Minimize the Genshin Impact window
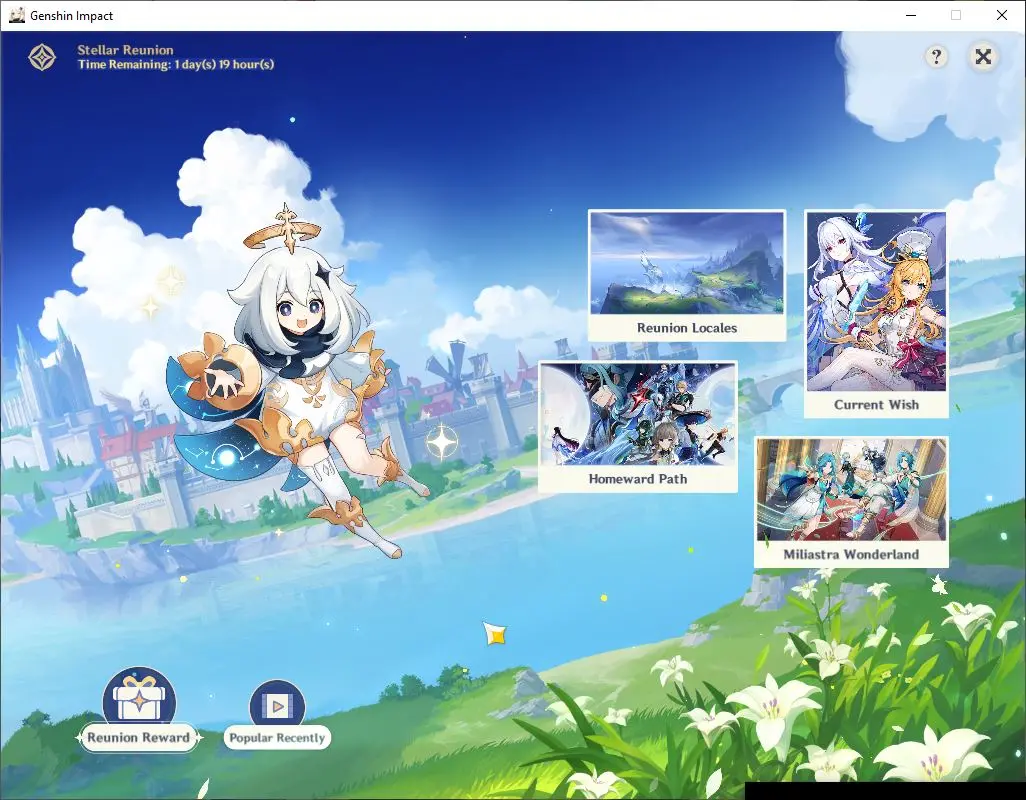Image resolution: width=1026 pixels, height=800 pixels. click(x=911, y=15)
